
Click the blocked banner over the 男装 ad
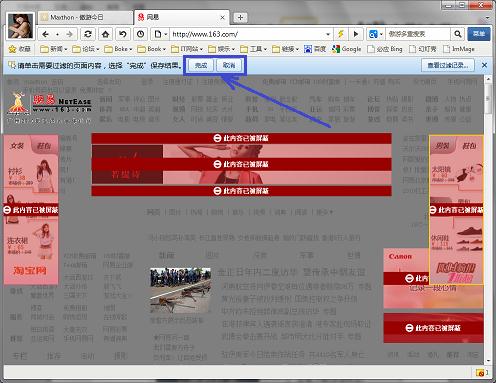pos(456,210)
